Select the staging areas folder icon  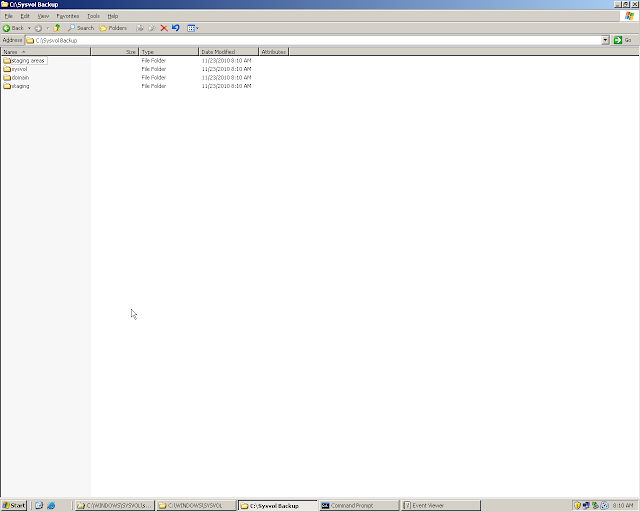coord(7,60)
